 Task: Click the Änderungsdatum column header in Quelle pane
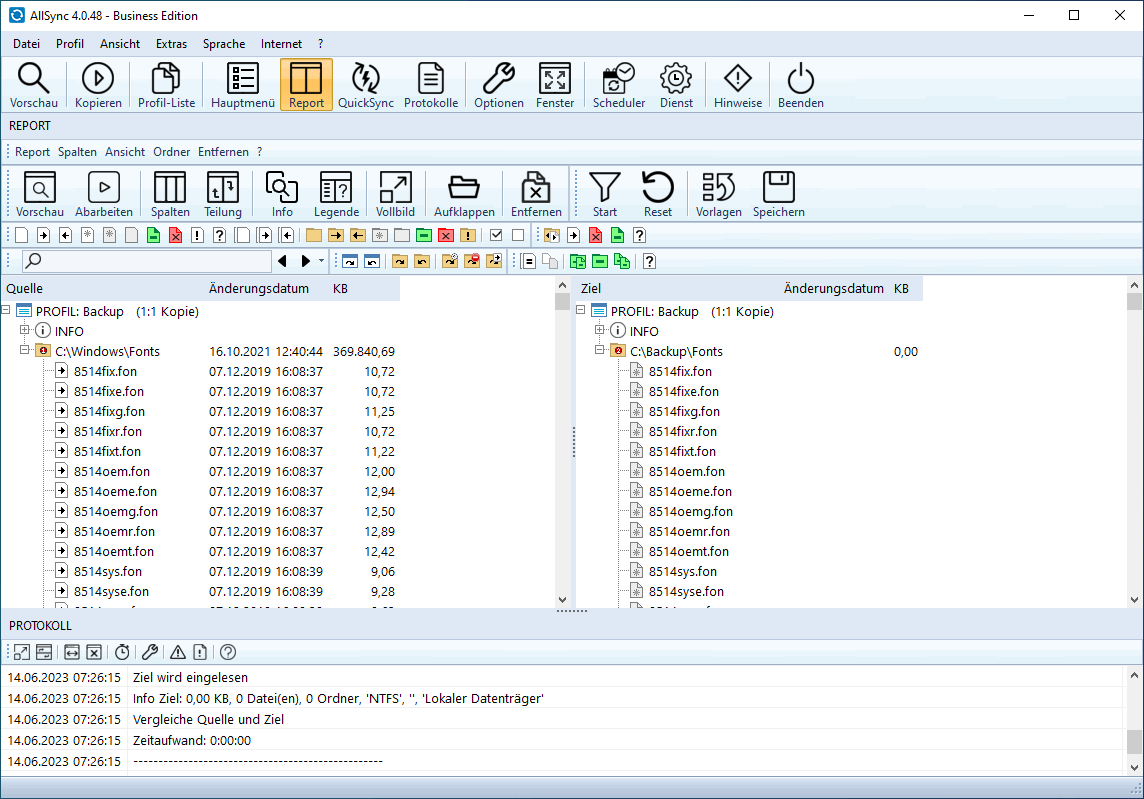[x=258, y=289]
